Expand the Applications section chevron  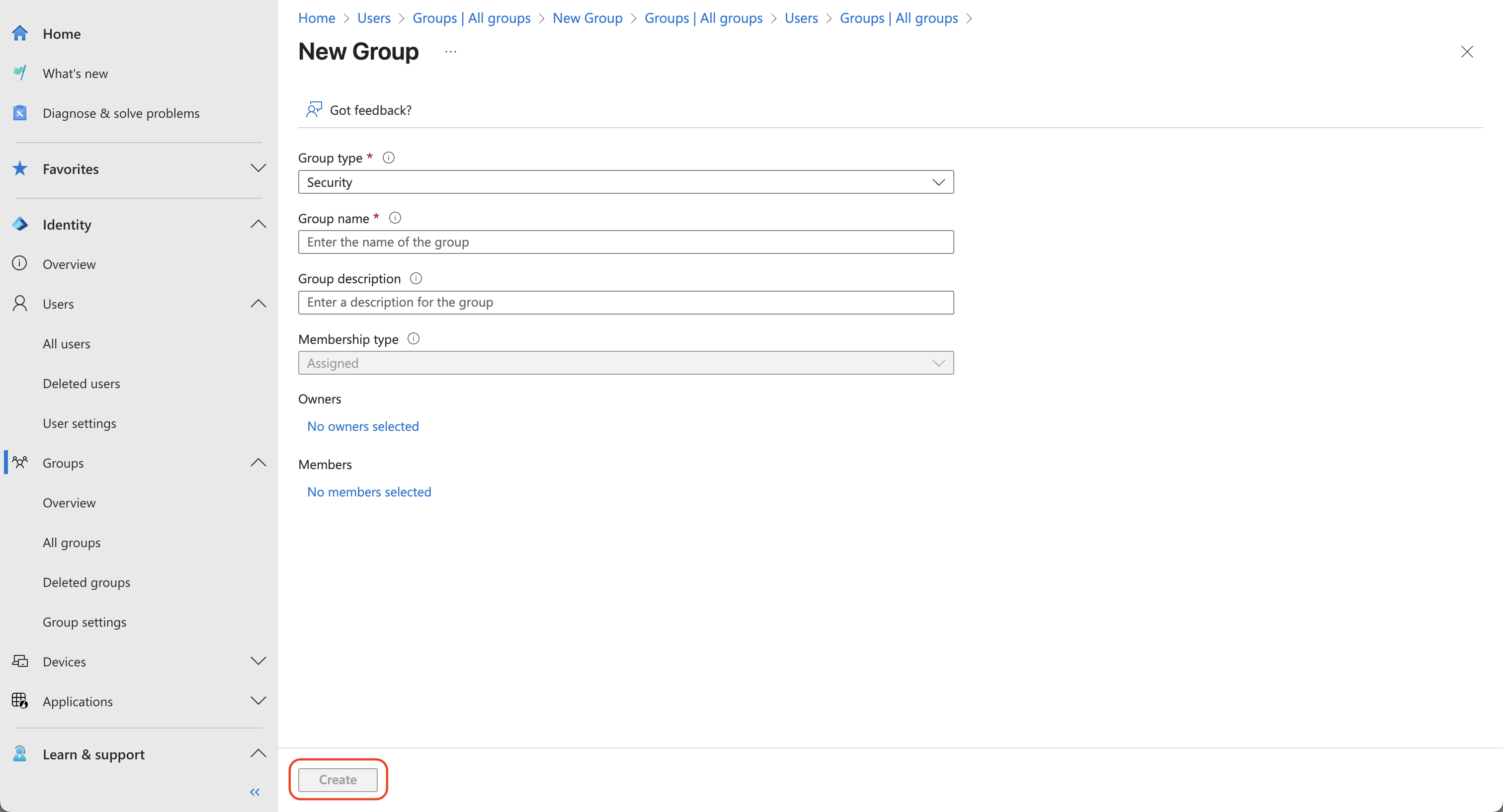pos(258,701)
